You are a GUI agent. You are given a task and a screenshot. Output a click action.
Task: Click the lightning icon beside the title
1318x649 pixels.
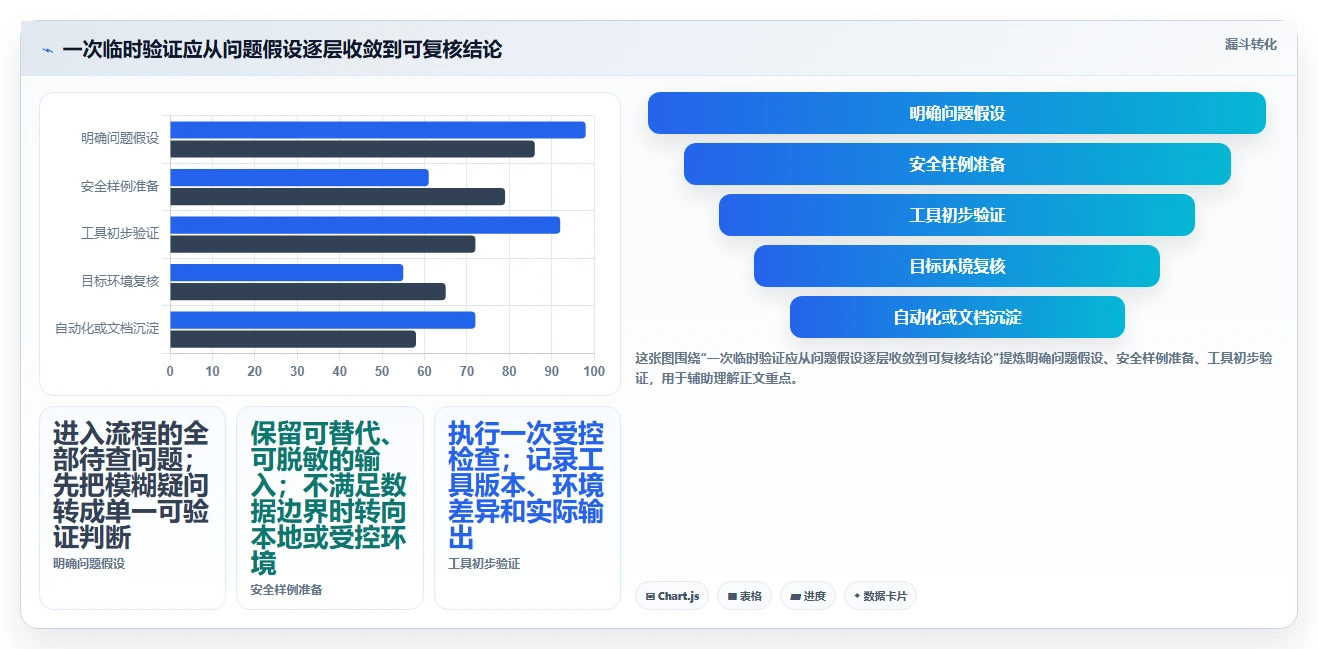(47, 50)
